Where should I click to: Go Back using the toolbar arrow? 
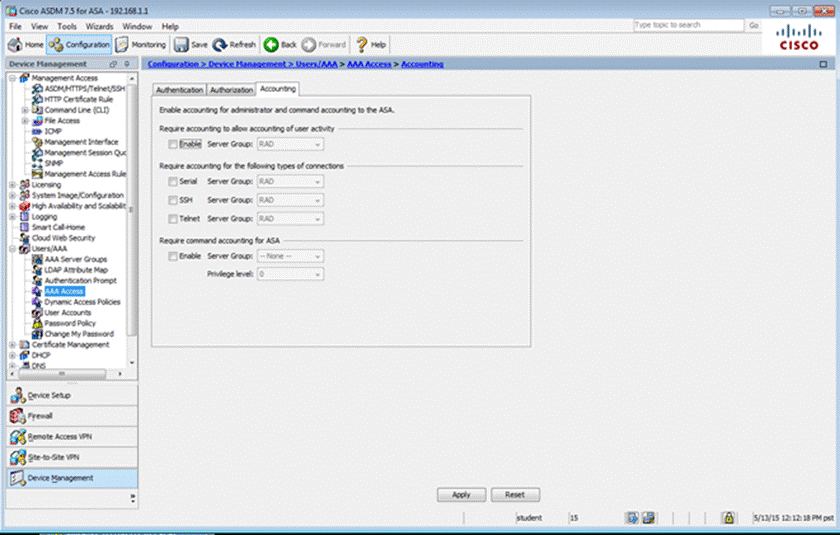tap(280, 44)
